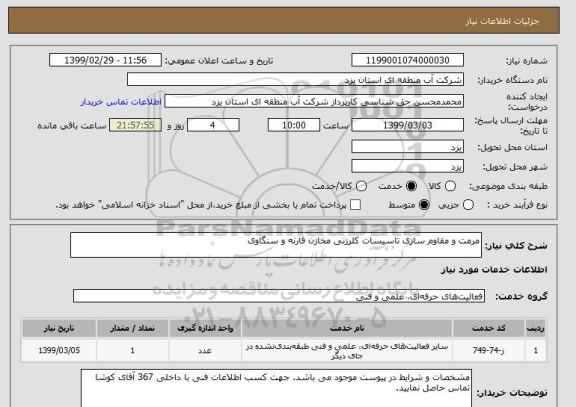The image size is (576, 407).
Task: Click the remaining days field showing 4
Action: tap(213, 125)
